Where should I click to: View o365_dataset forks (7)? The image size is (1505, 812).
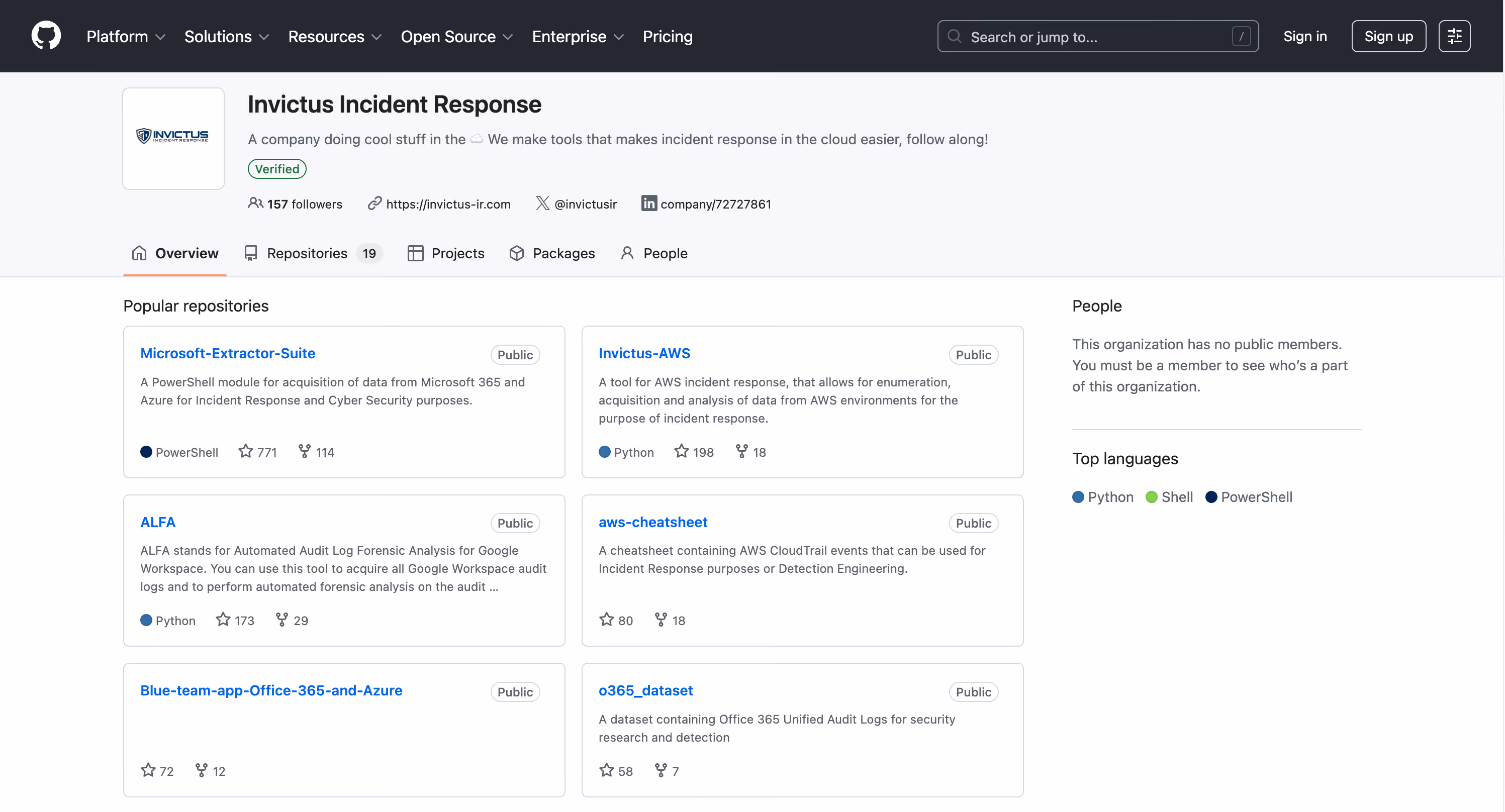[x=667, y=770]
